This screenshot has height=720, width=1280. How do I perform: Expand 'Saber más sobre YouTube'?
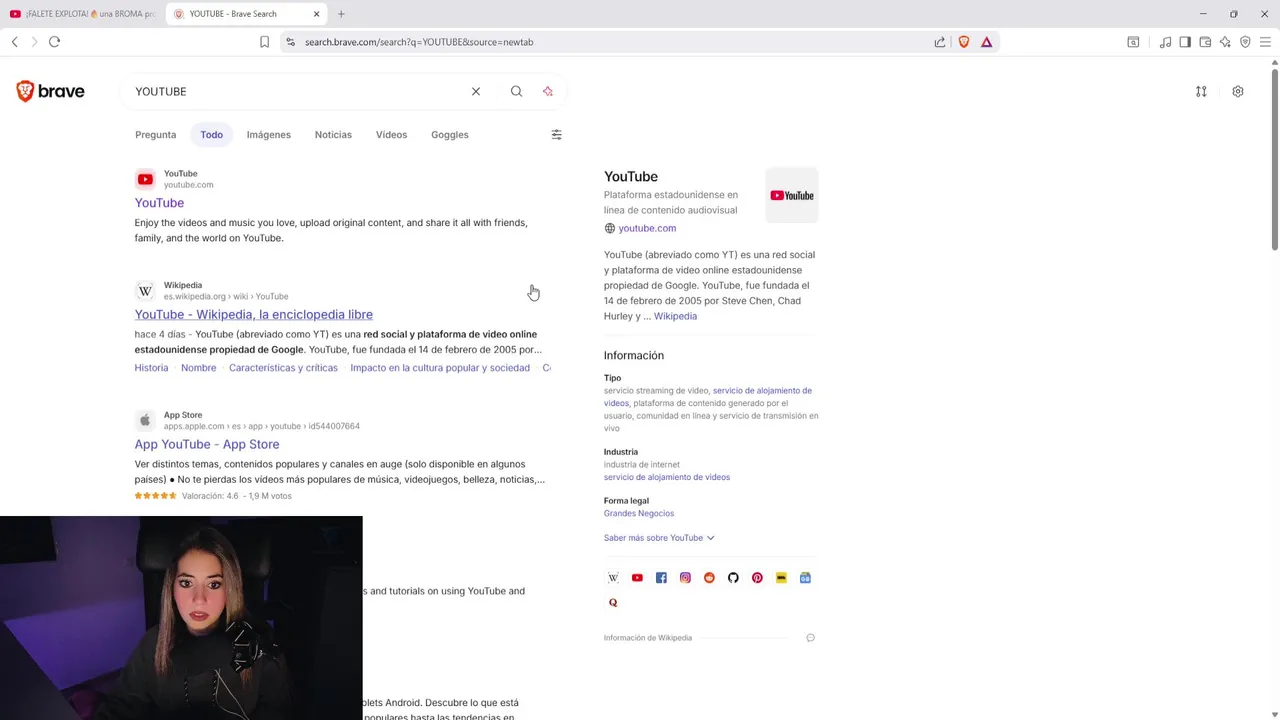click(659, 538)
